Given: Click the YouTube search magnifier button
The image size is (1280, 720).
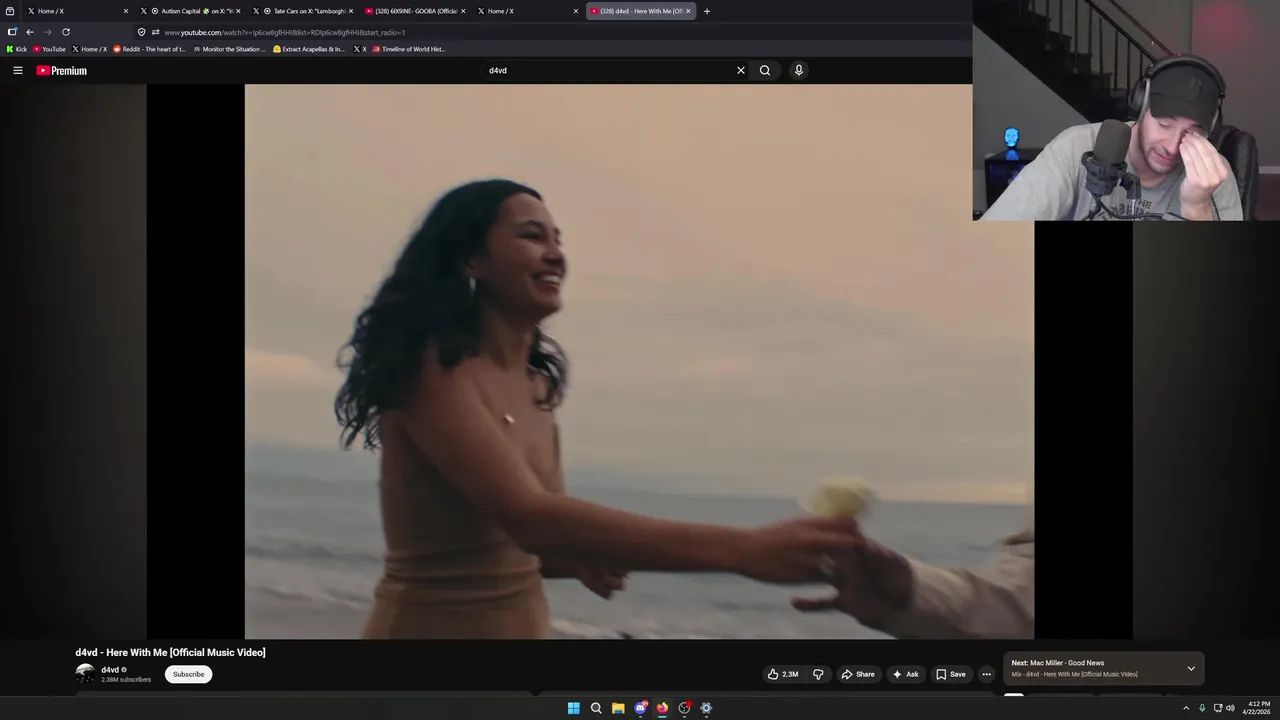Looking at the screenshot, I should coord(765,70).
